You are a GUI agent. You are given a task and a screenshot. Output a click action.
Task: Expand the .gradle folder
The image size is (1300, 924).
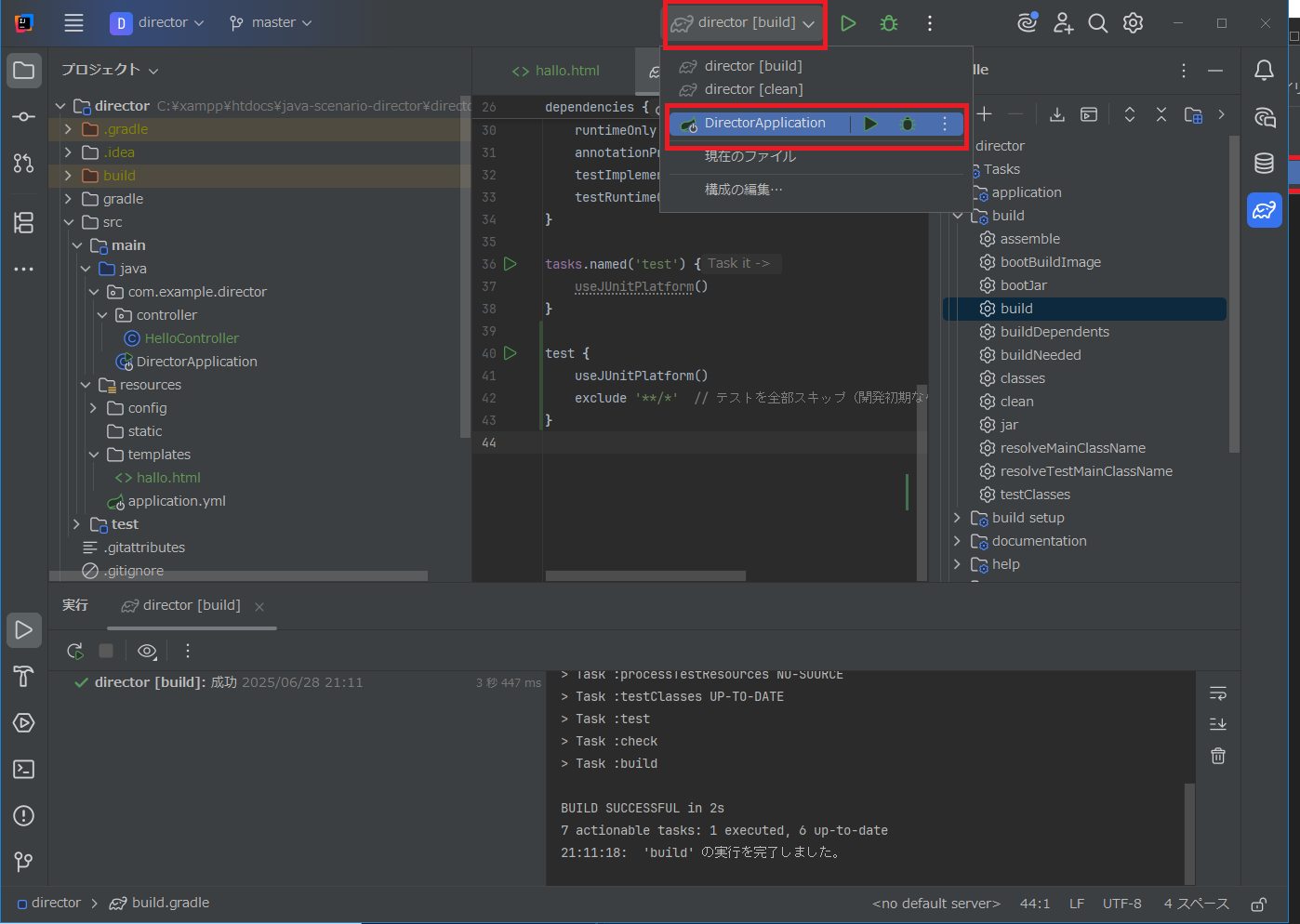(x=68, y=129)
